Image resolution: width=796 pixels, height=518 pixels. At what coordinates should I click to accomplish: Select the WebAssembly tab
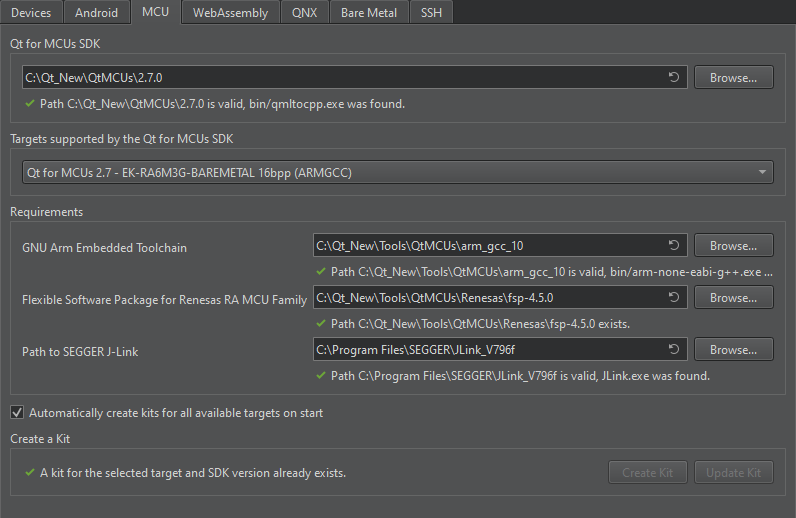[230, 13]
